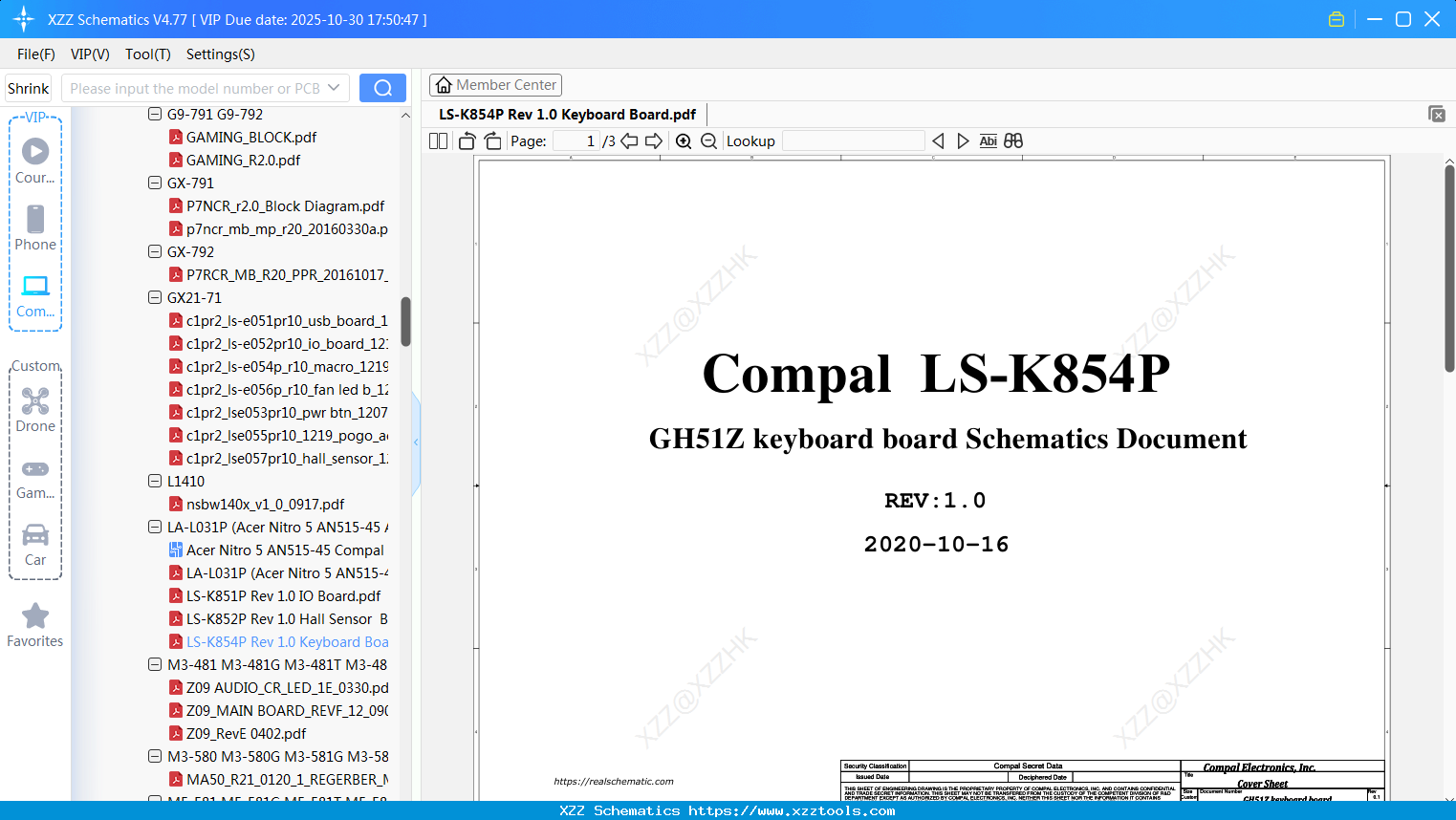This screenshot has width=1456, height=820.
Task: Open P7NCR_r2.0_Block Diagram.pdf
Action: [x=277, y=205]
